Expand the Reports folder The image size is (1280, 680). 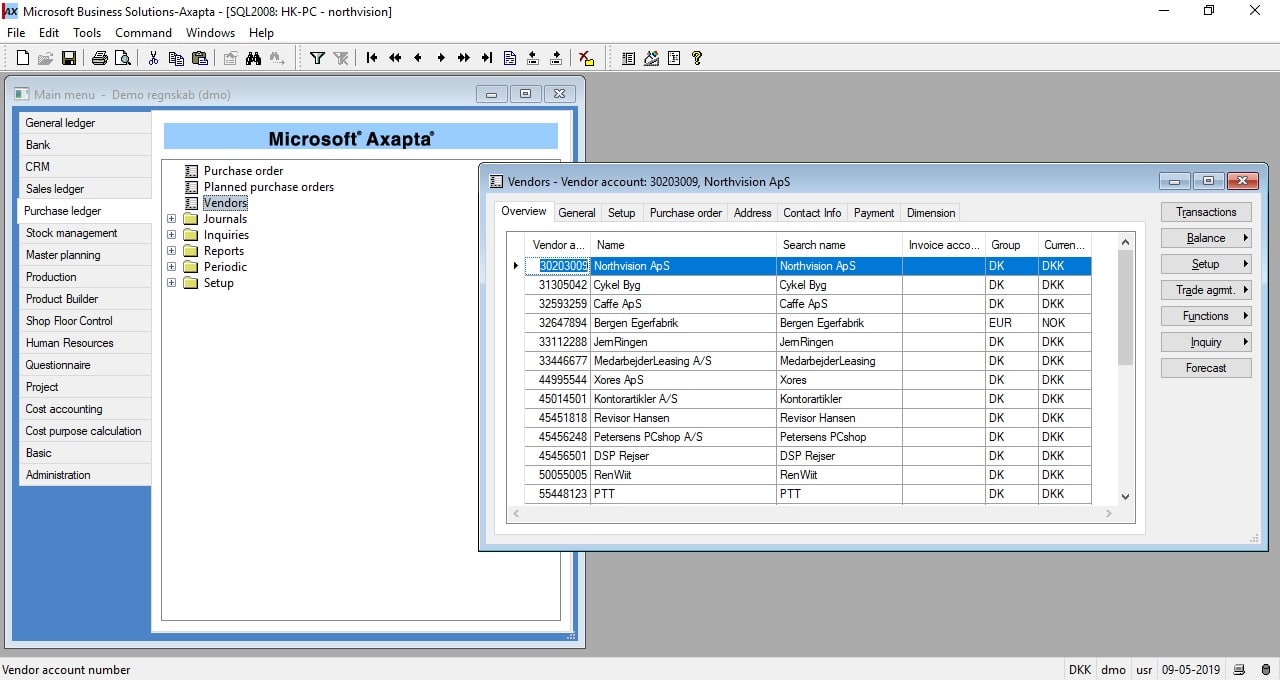point(171,251)
